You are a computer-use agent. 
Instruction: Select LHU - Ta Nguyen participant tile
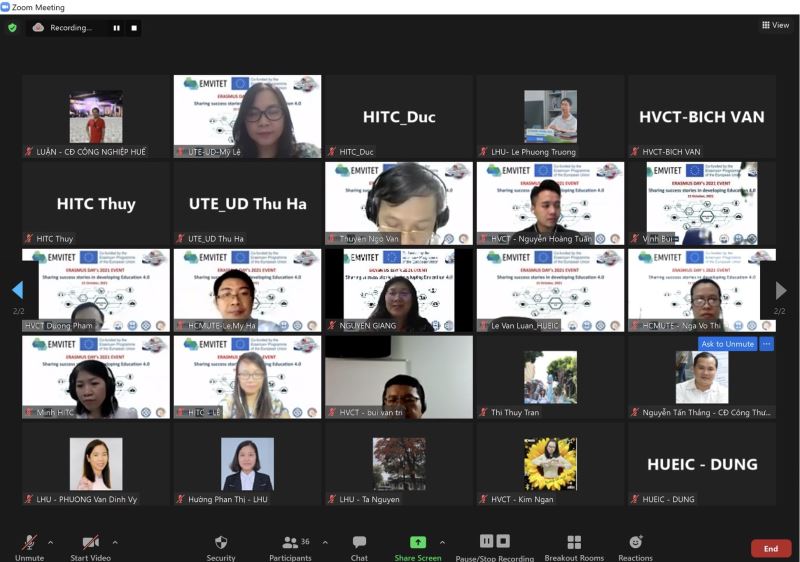click(x=399, y=464)
